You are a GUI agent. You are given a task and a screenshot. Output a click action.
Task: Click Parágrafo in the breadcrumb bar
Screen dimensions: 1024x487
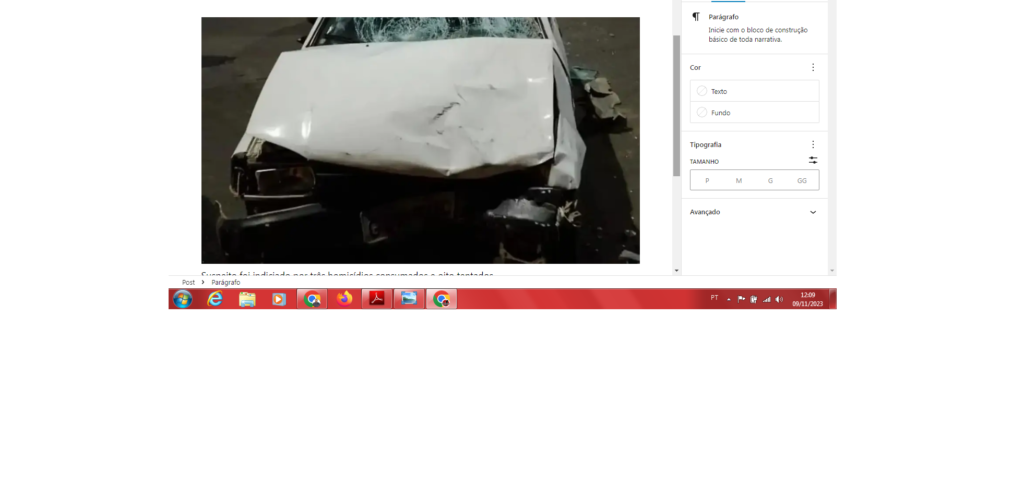click(x=226, y=283)
